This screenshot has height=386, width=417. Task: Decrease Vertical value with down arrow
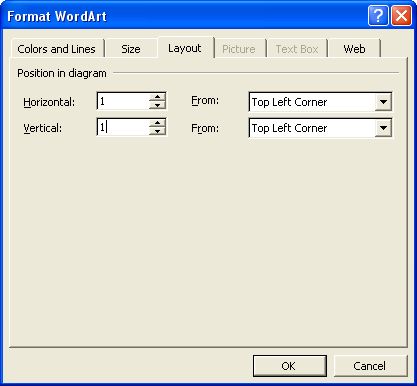click(x=157, y=131)
